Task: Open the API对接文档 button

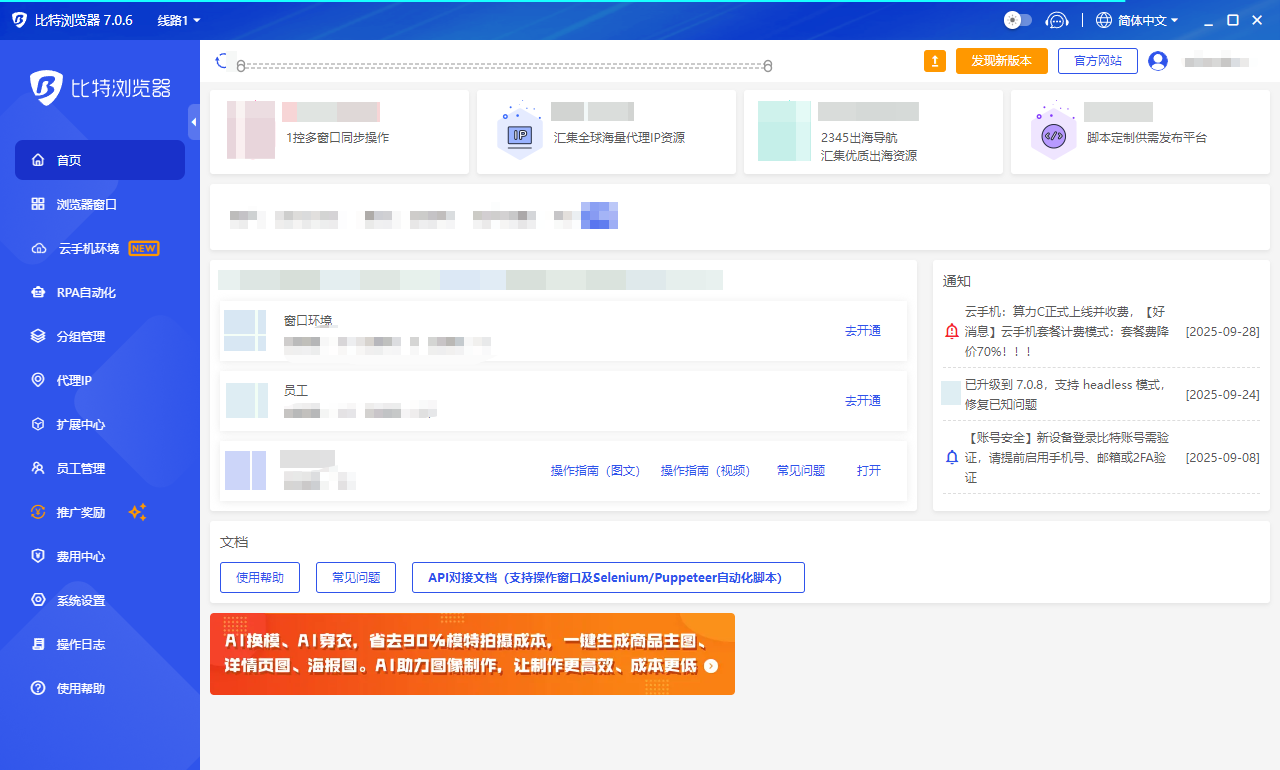Action: (x=607, y=577)
